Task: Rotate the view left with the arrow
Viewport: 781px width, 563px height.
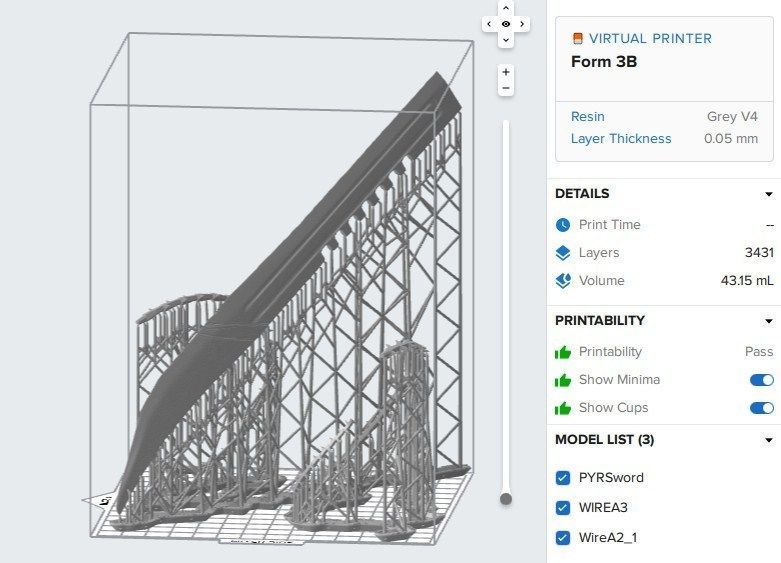Action: pos(489,24)
